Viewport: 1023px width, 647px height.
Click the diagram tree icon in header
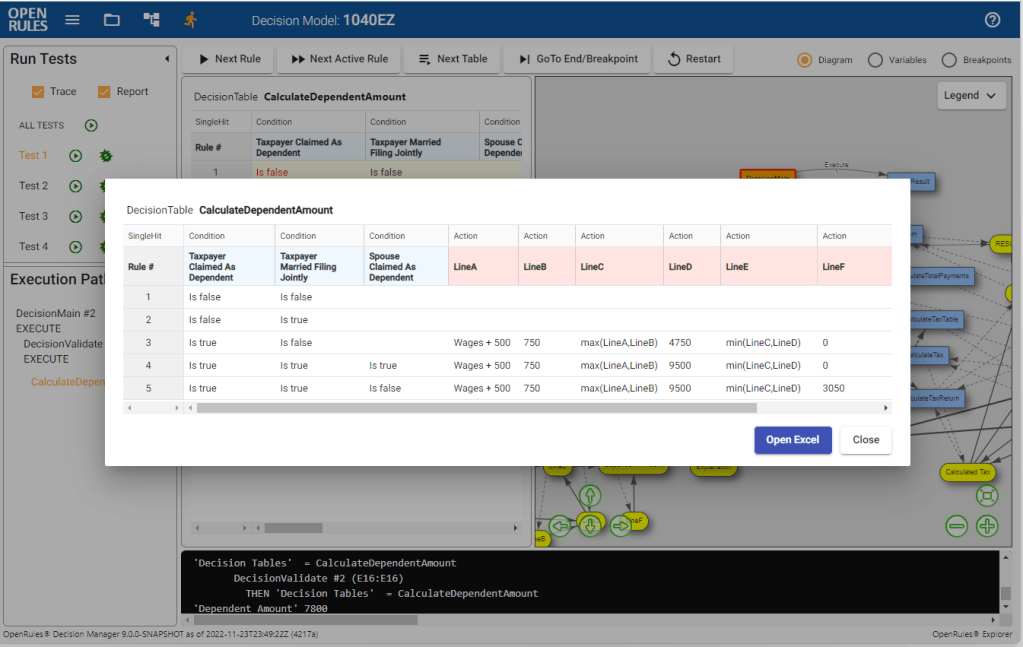click(151, 20)
